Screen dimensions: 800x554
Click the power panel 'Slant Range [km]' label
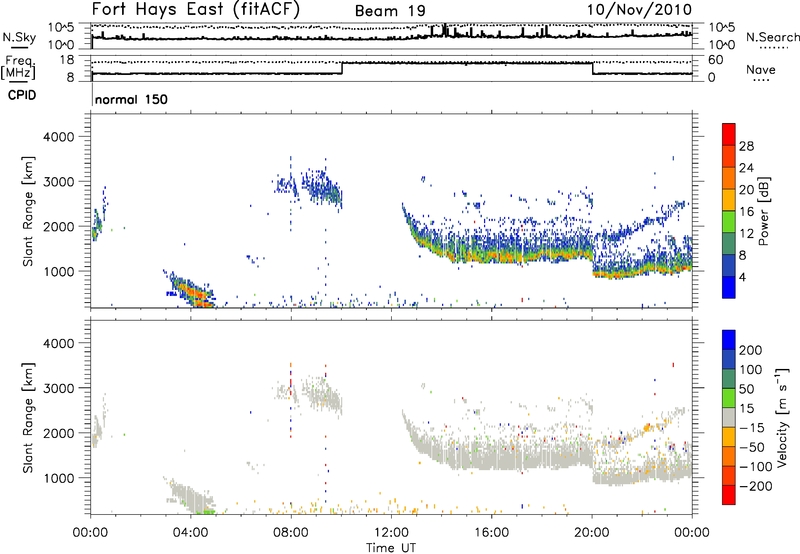coord(28,211)
